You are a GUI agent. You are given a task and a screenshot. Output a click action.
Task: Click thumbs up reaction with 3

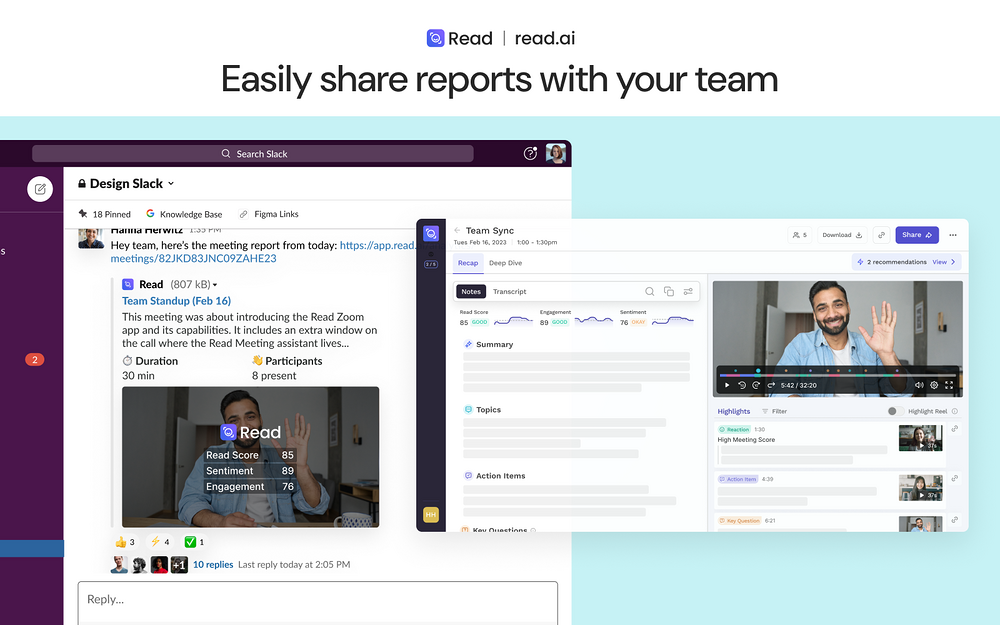point(124,542)
